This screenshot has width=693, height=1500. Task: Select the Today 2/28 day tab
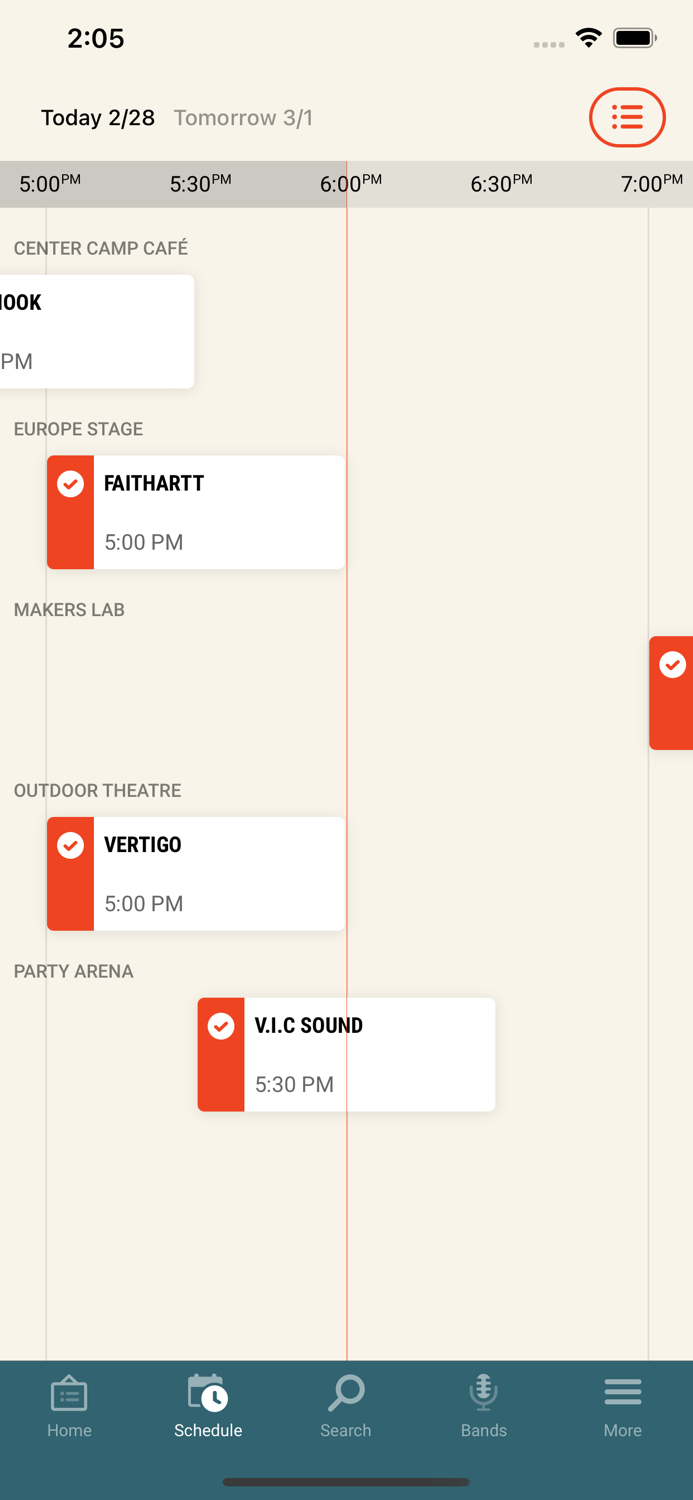pyautogui.click(x=98, y=118)
